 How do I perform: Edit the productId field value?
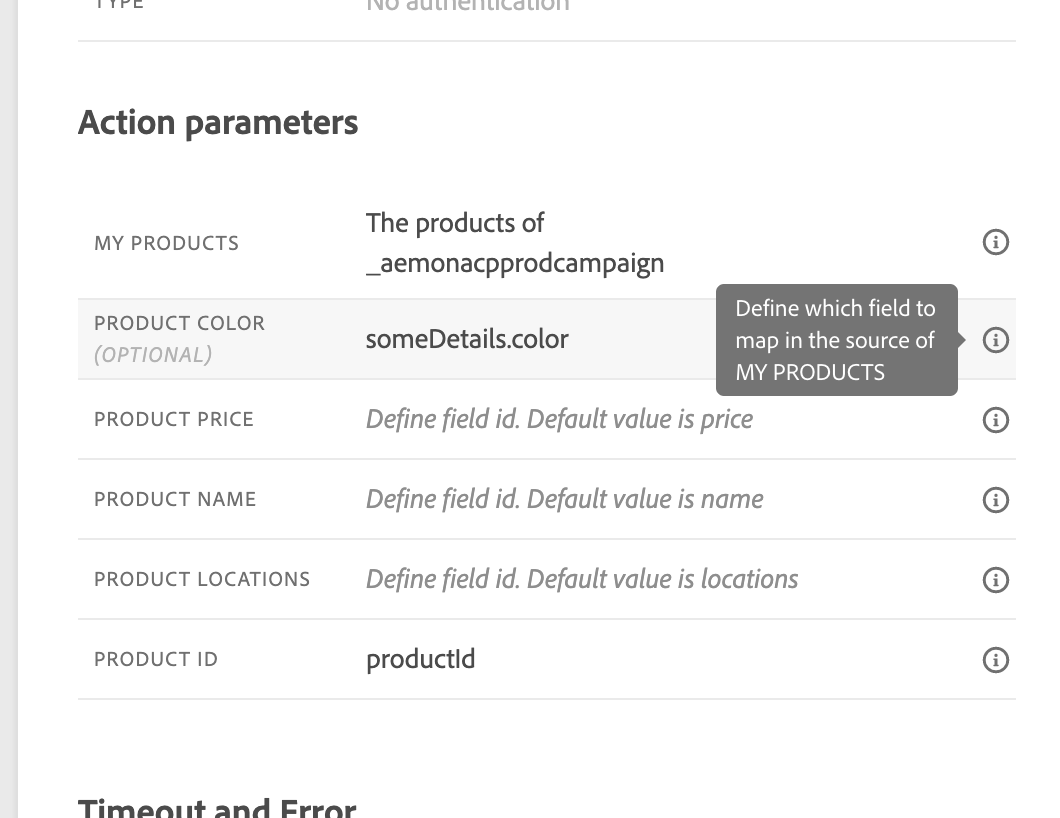(x=420, y=659)
